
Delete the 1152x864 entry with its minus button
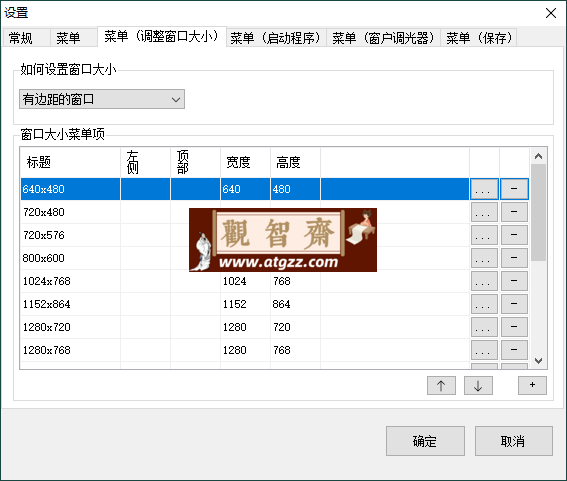[514, 304]
